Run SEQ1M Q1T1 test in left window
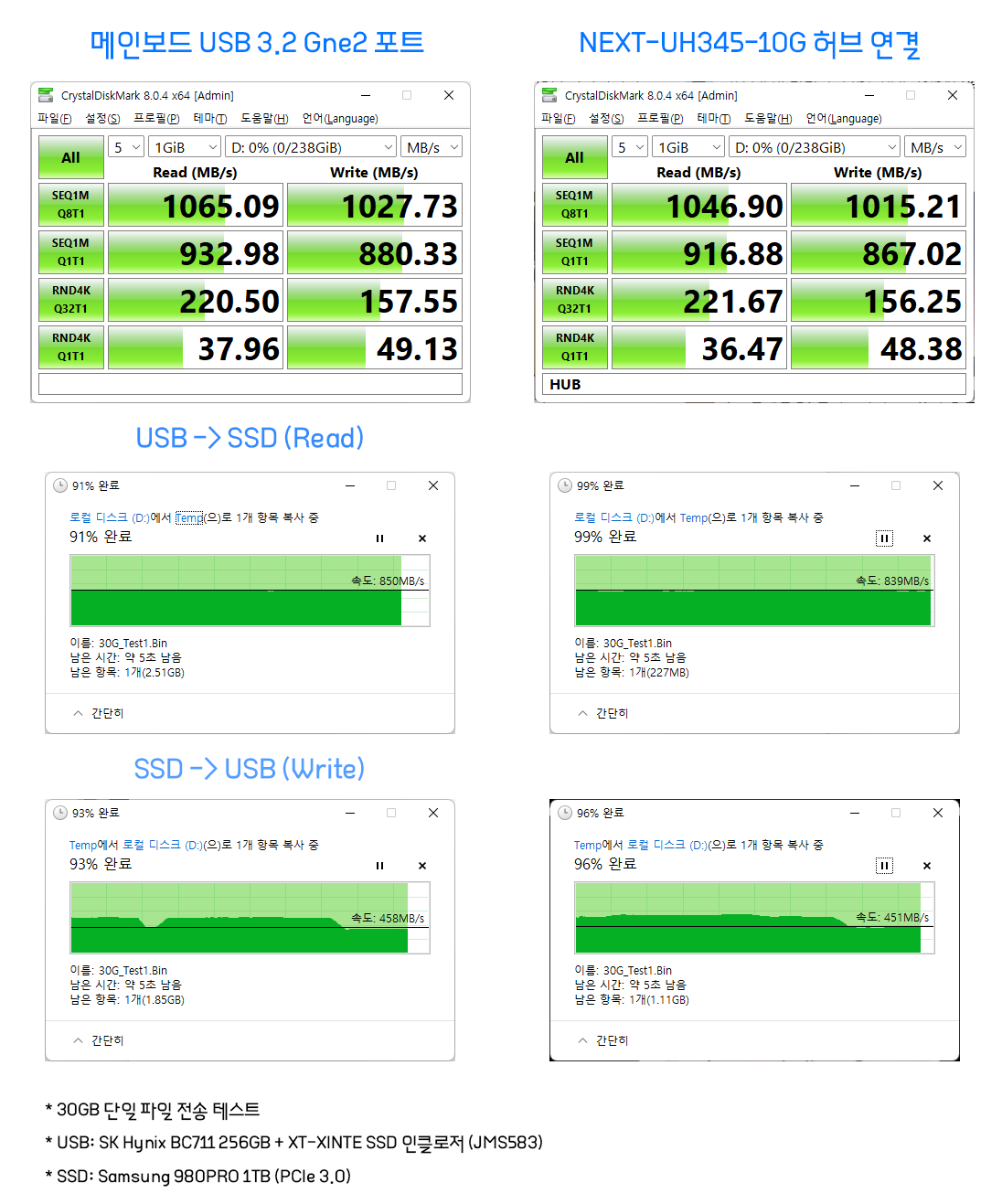The image size is (1002, 1204). pyautogui.click(x=70, y=252)
